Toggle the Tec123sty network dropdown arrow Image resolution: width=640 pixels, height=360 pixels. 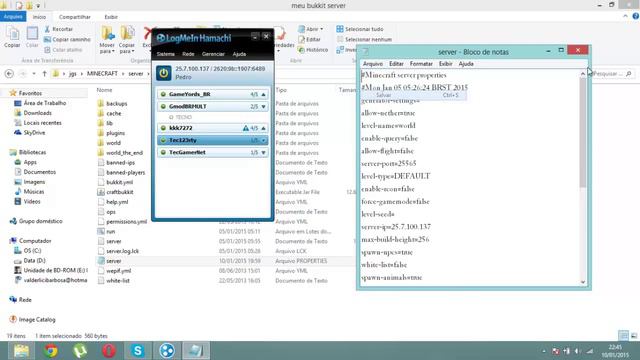click(263, 140)
